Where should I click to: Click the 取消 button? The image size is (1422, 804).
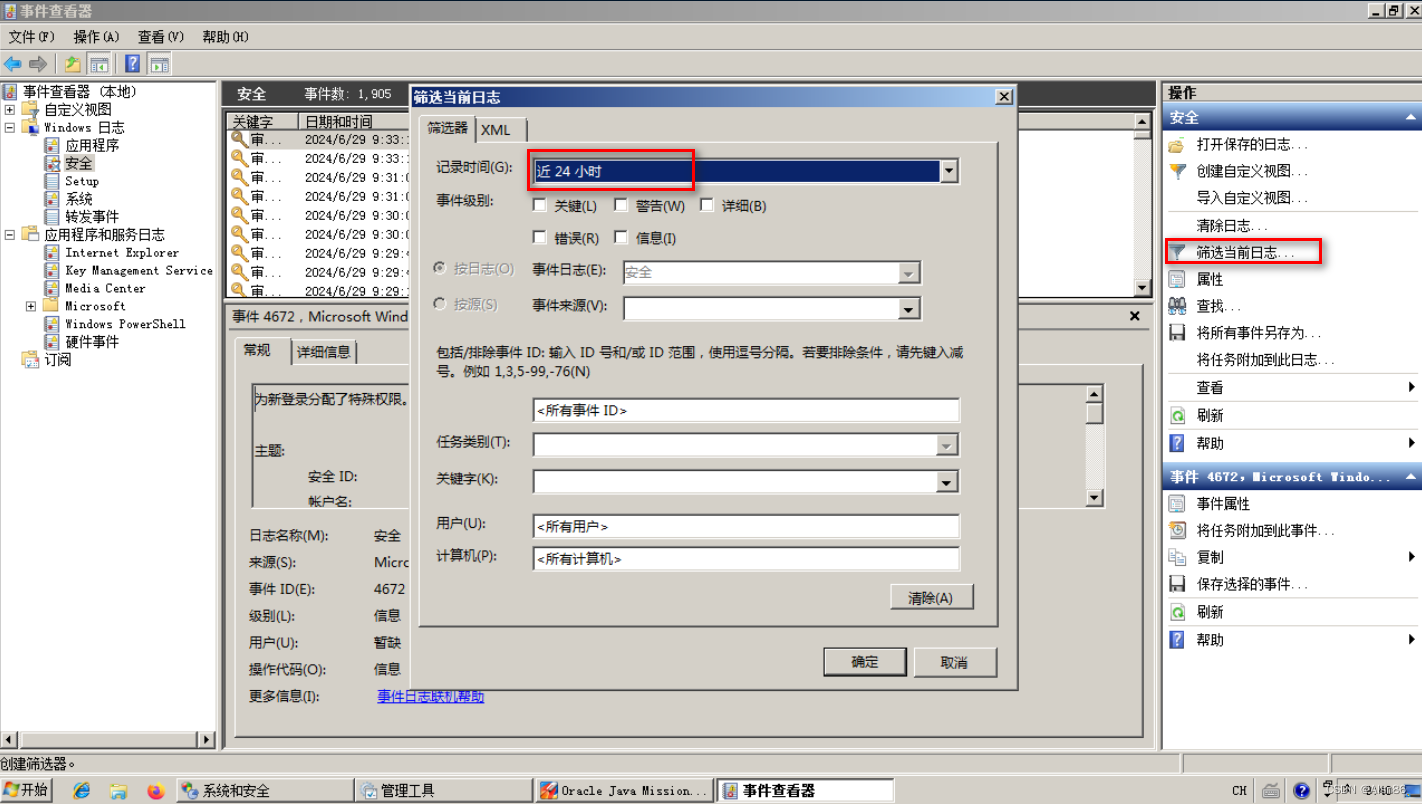[955, 662]
